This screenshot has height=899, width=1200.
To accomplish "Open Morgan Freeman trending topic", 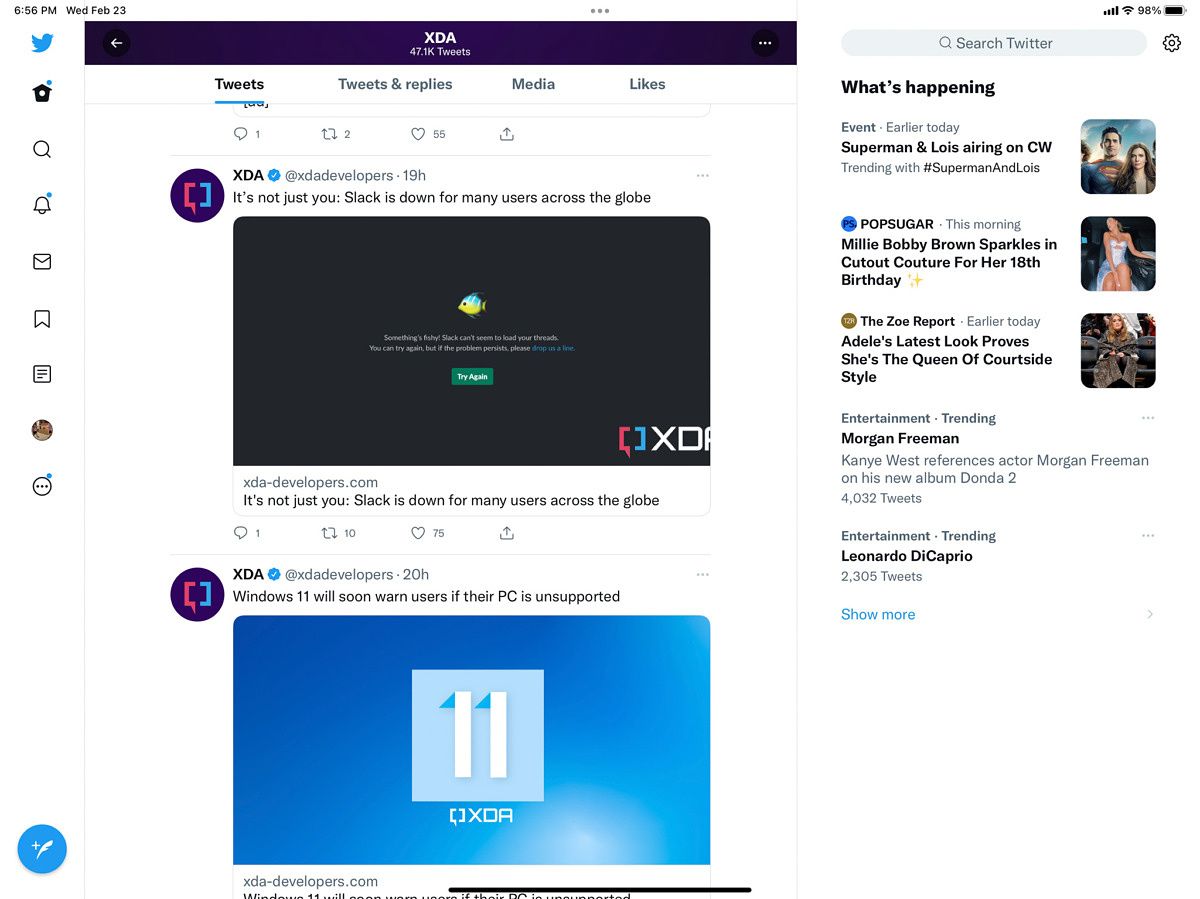I will 900,438.
